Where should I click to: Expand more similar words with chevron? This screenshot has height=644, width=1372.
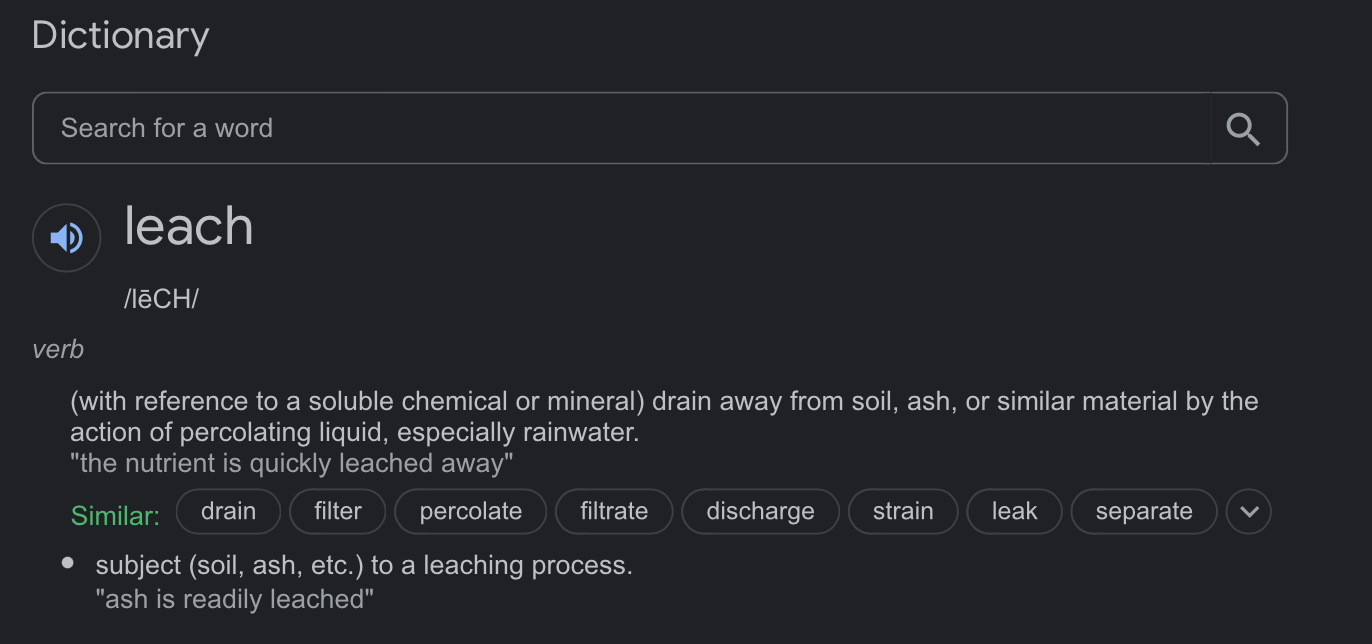(x=1248, y=512)
